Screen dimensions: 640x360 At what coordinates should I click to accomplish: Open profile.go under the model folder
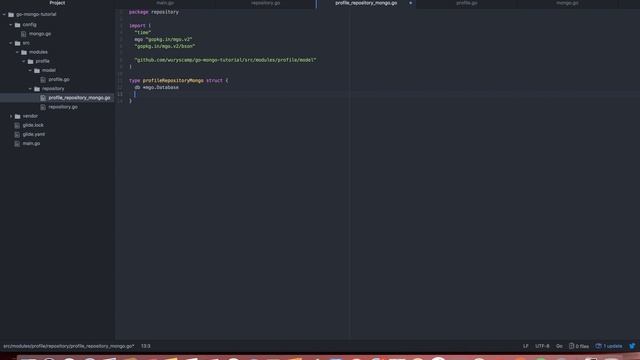pos(59,80)
